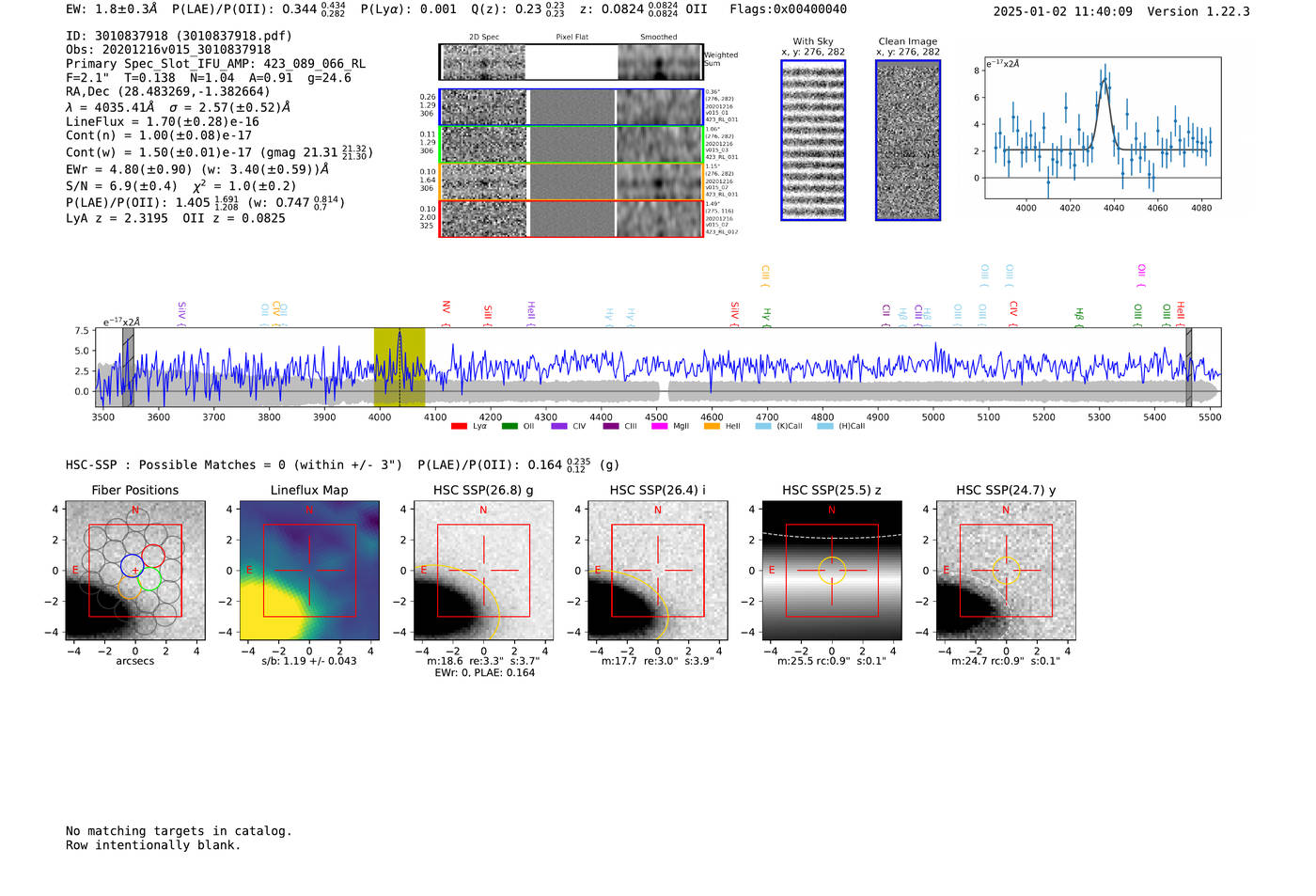Click the S/N = 6.9(±0.4) value
The width and height of the screenshot is (1316, 896).
[x=121, y=186]
